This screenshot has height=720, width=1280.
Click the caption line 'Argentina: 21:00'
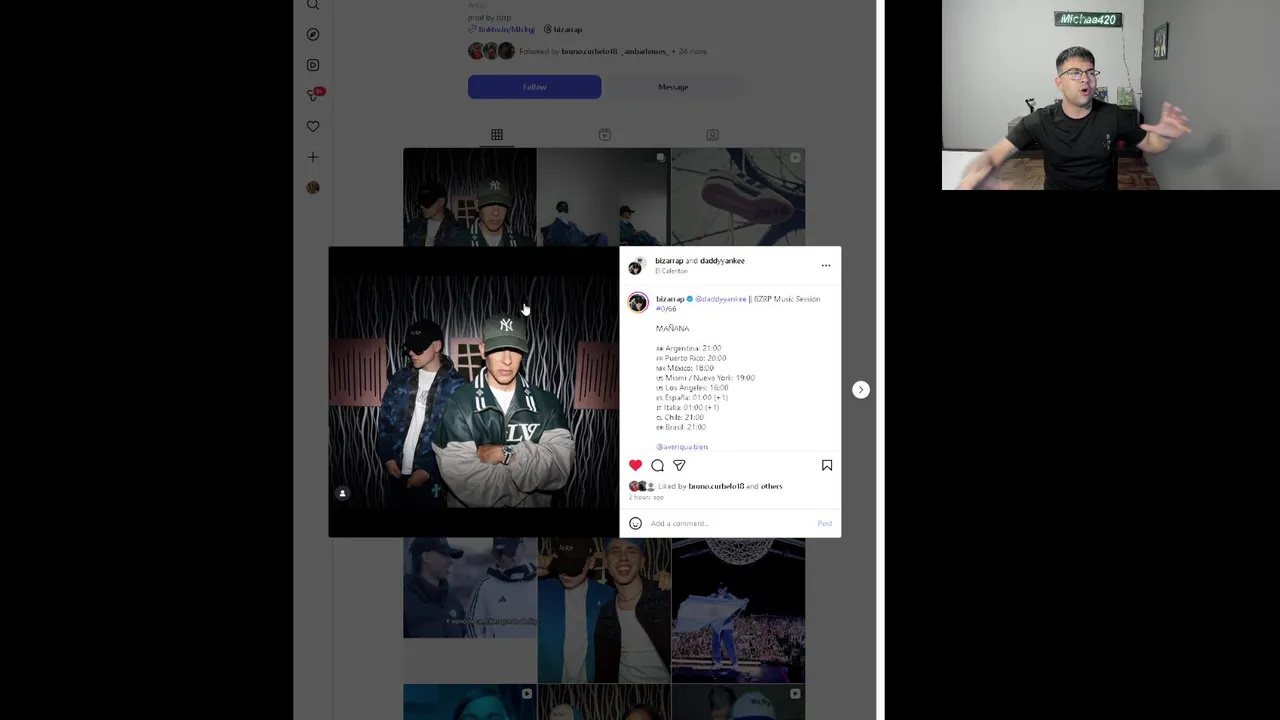pyautogui.click(x=689, y=348)
